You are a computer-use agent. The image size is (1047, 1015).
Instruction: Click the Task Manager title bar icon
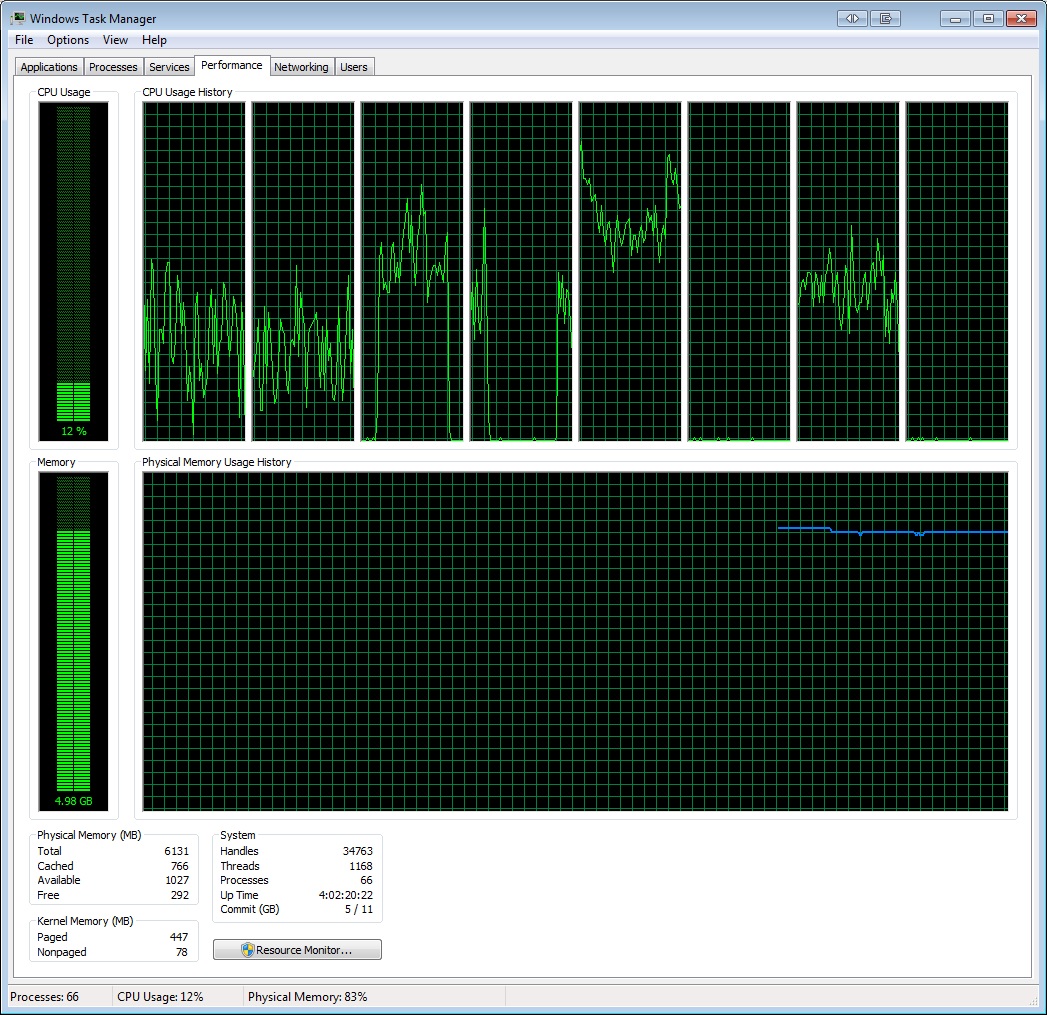click(18, 18)
